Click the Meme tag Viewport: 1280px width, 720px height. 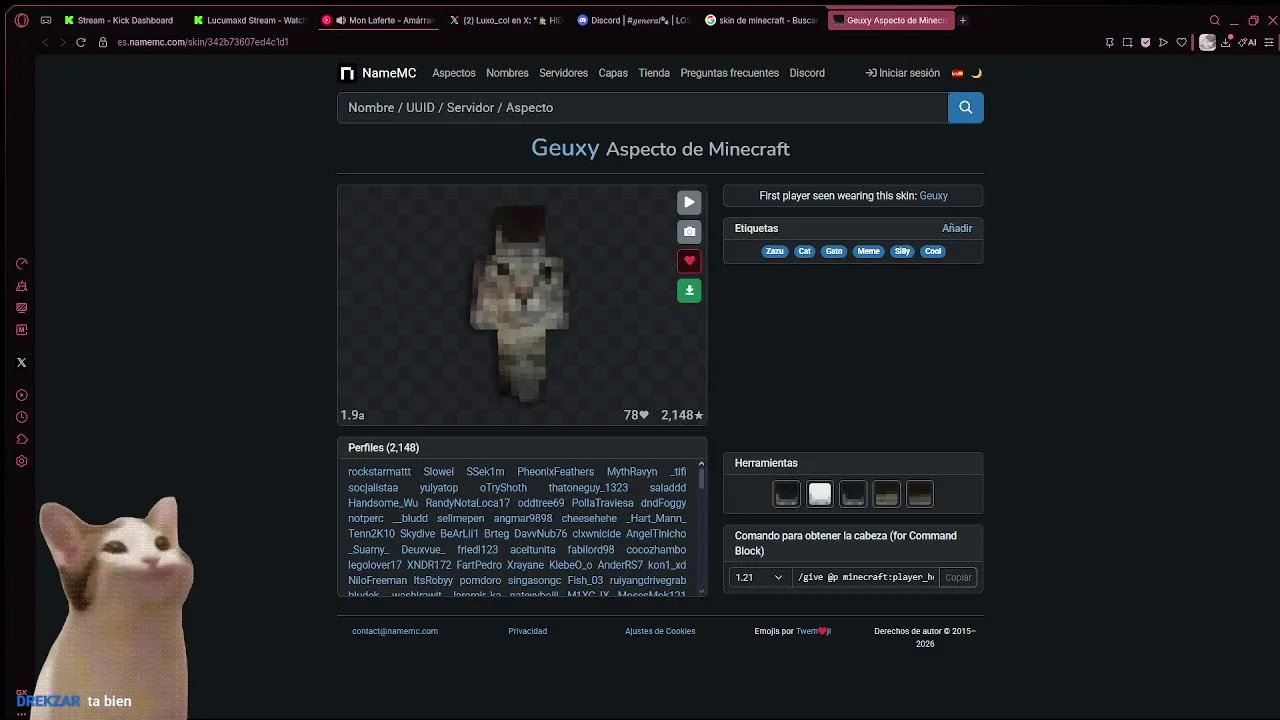click(x=869, y=251)
